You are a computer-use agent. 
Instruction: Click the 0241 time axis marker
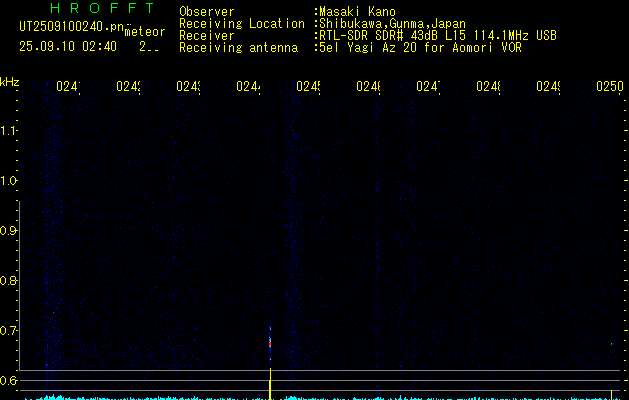pos(68,86)
